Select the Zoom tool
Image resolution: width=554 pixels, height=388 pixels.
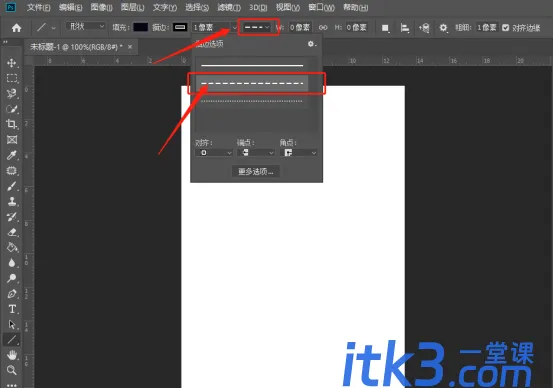click(12, 370)
